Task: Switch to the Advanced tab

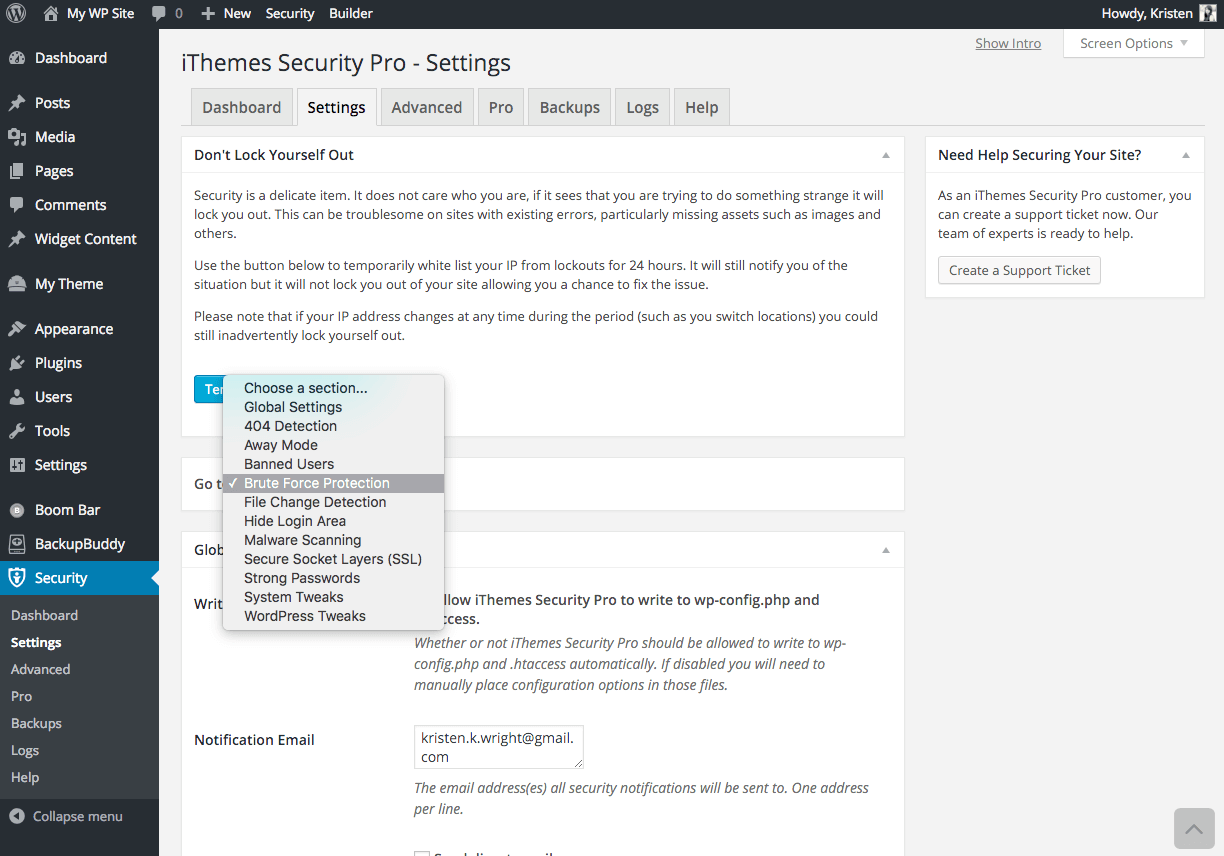Action: [427, 107]
